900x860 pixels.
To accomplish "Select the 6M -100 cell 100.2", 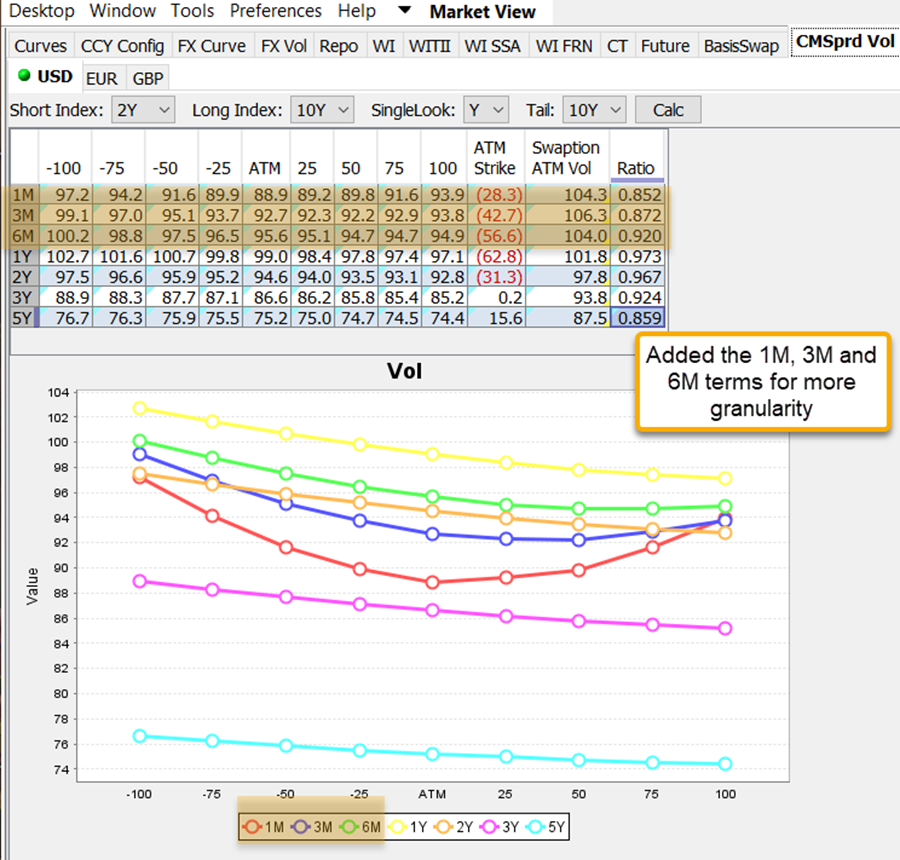I will click(x=65, y=236).
